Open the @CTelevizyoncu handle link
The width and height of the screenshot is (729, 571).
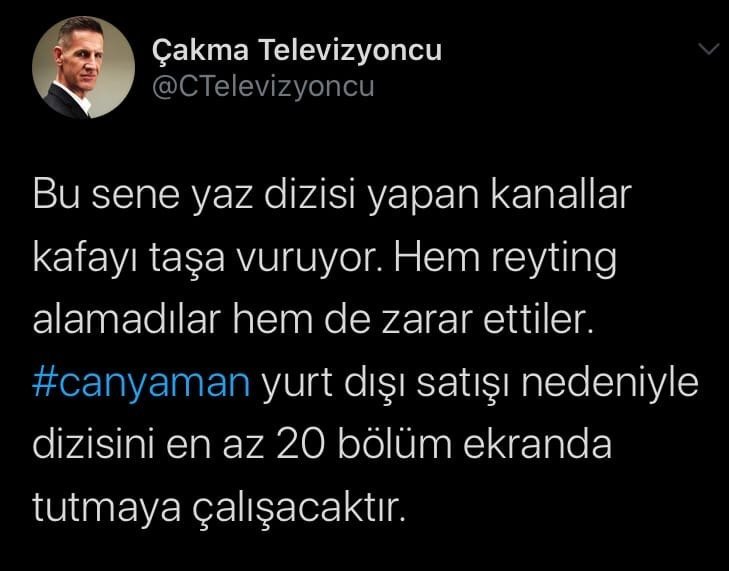[x=263, y=87]
